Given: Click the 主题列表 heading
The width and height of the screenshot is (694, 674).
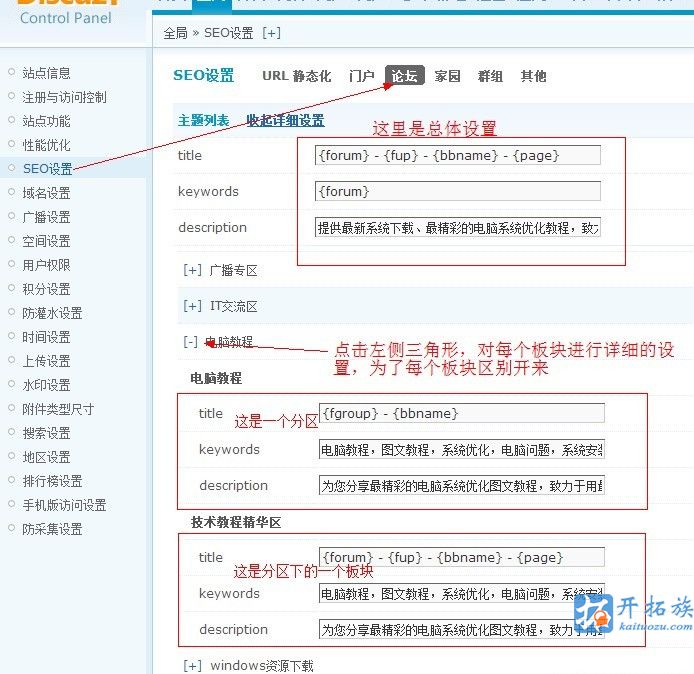Looking at the screenshot, I should point(204,120).
